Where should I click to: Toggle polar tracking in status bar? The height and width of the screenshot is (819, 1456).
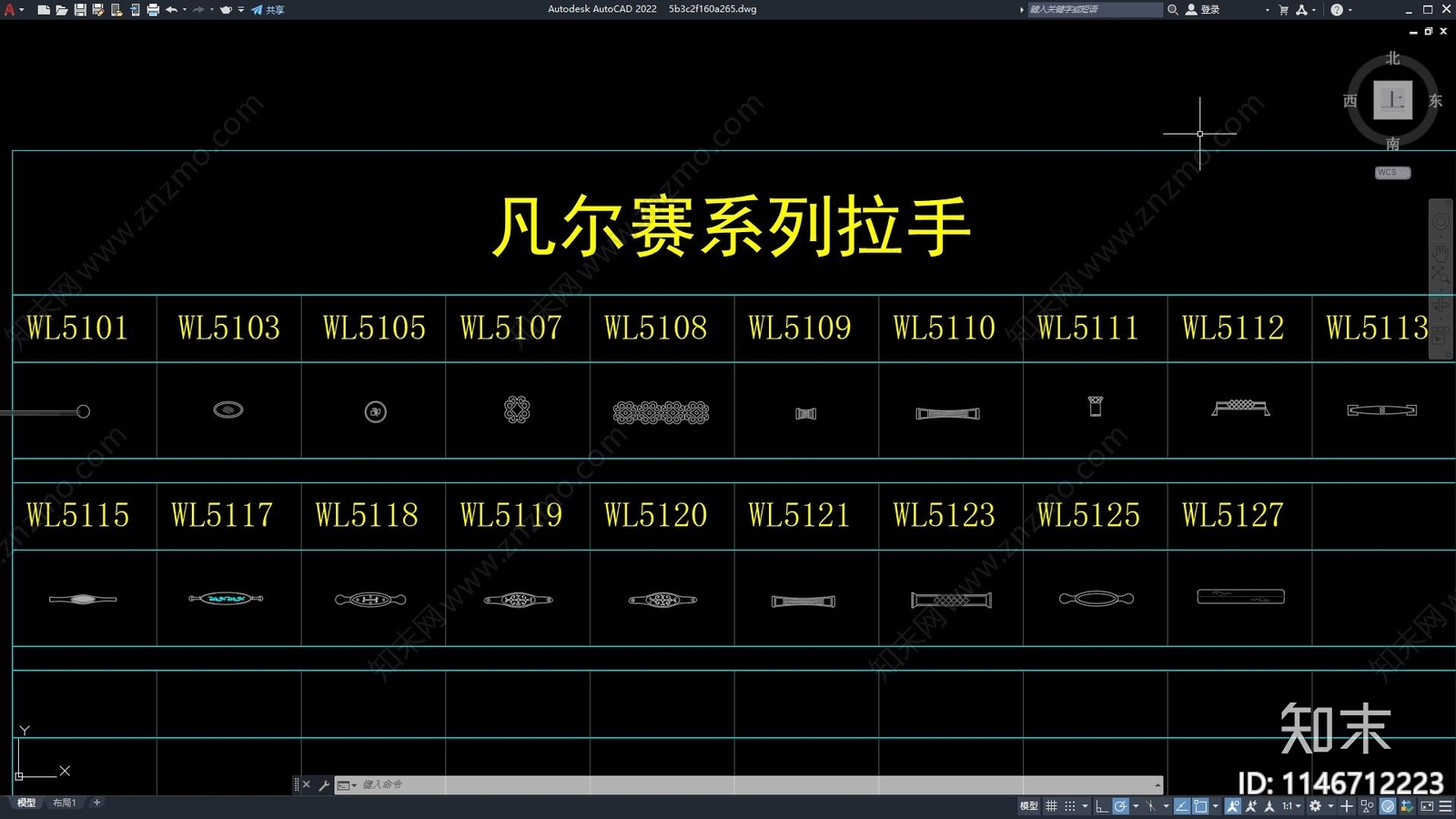click(1120, 806)
